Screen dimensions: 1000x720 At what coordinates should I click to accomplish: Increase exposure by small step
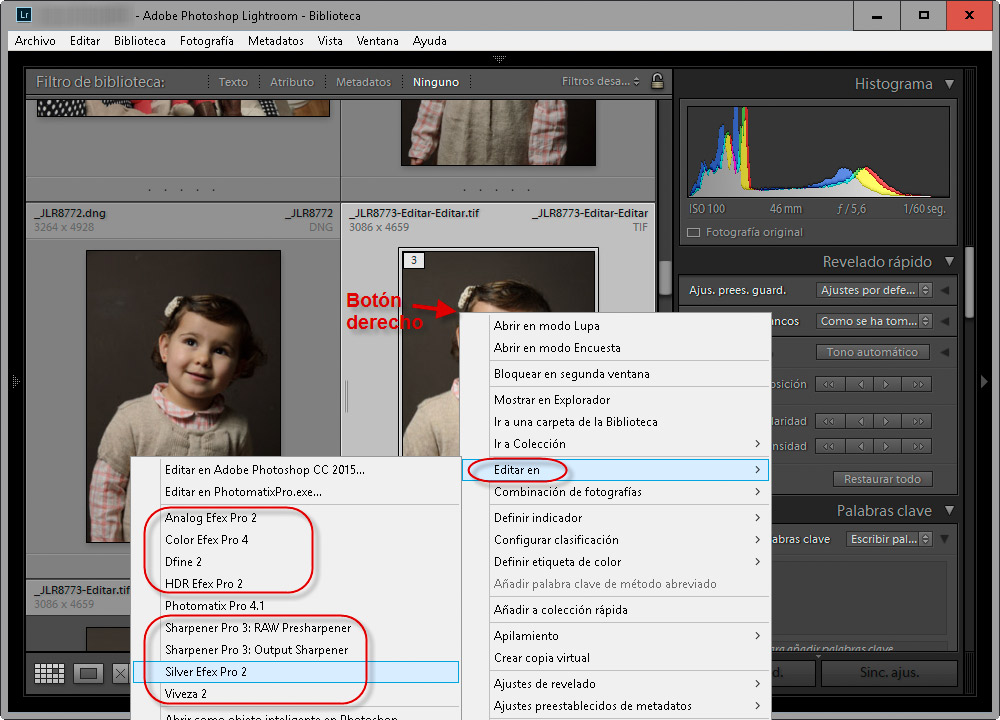coord(886,385)
